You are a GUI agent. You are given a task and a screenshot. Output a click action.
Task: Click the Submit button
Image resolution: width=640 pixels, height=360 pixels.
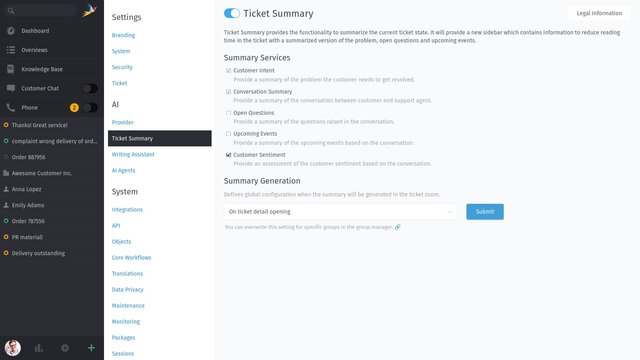485,211
